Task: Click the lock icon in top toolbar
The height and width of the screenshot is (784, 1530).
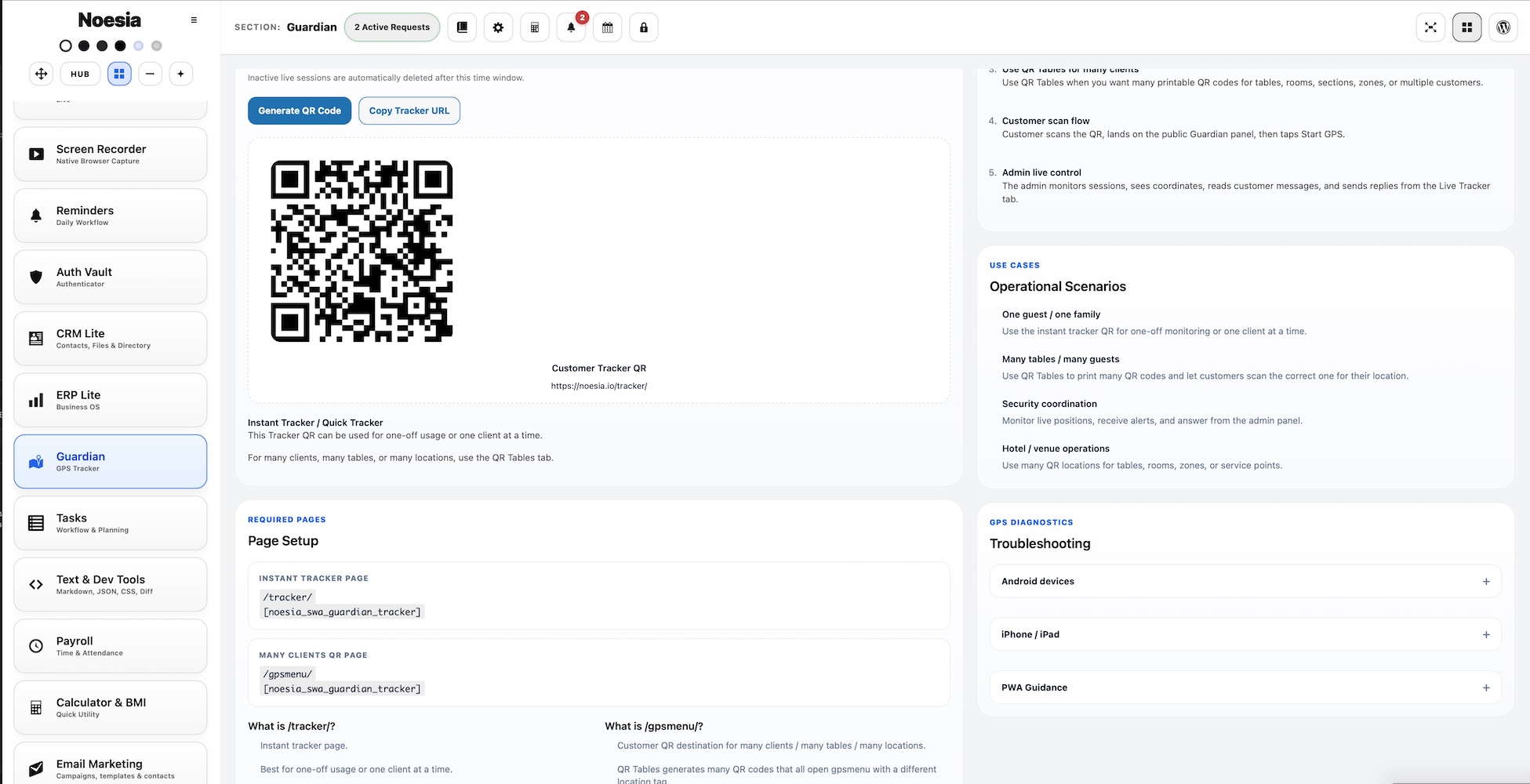Action: [644, 27]
